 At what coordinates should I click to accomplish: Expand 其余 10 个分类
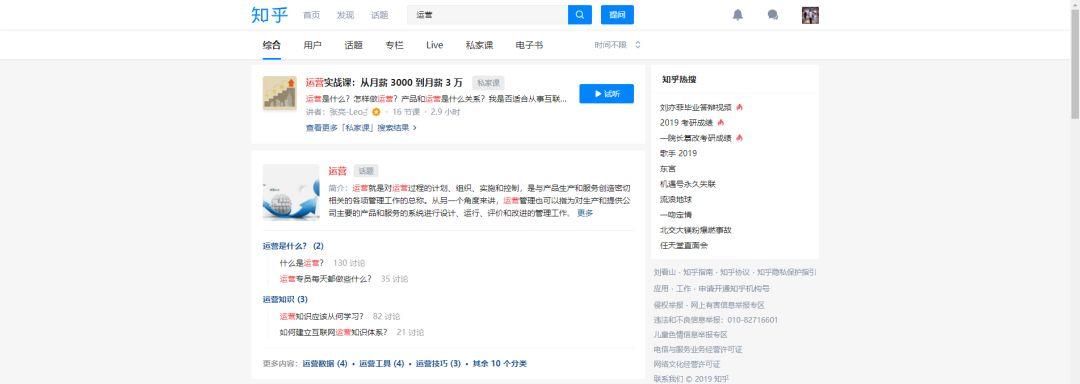coord(499,363)
